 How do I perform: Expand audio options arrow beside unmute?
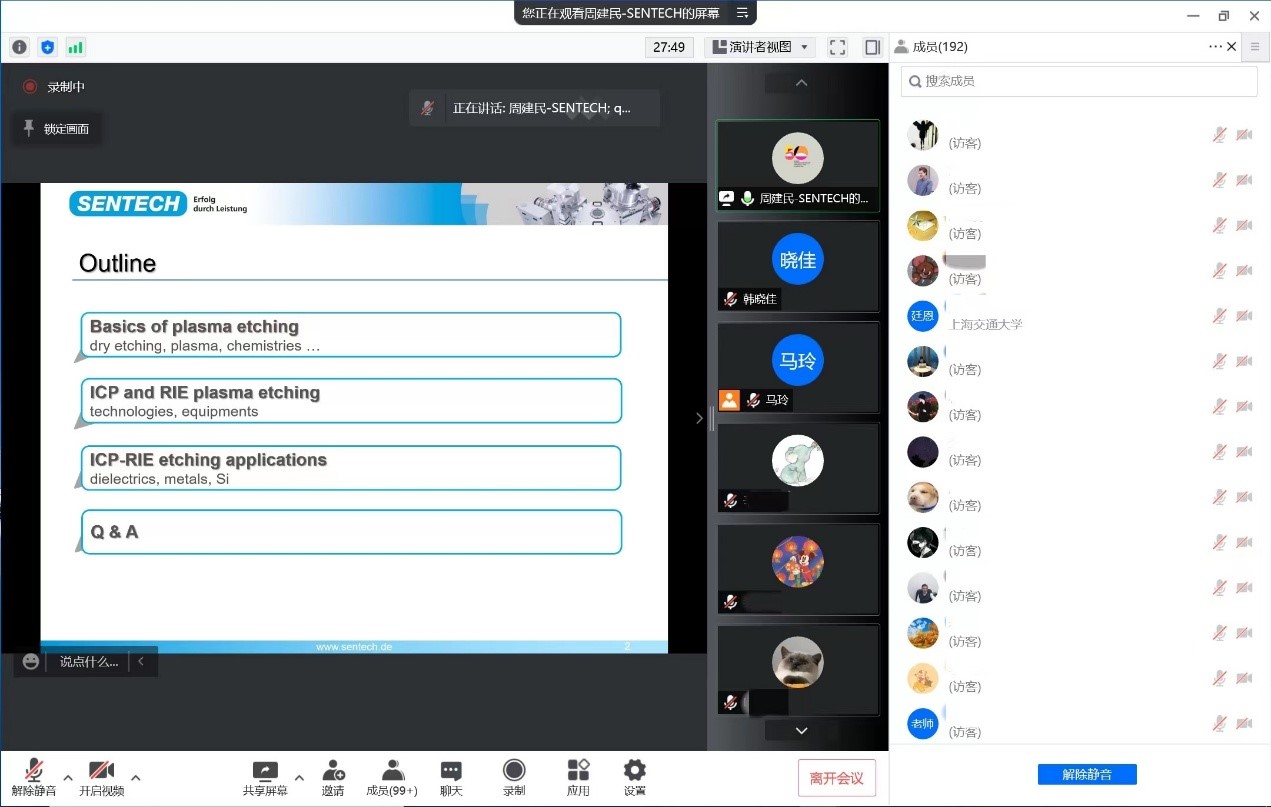(x=68, y=777)
